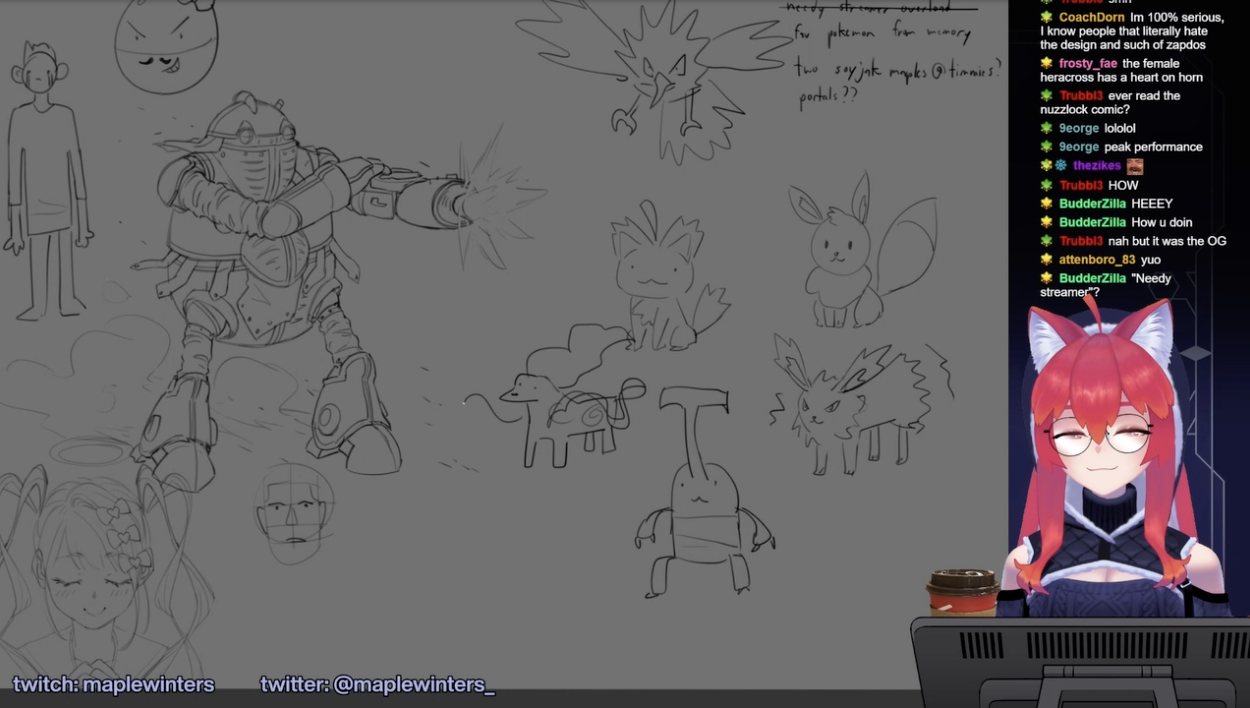
Task: Click Trubbl3 username beside 'HOW'
Action: click(1081, 185)
